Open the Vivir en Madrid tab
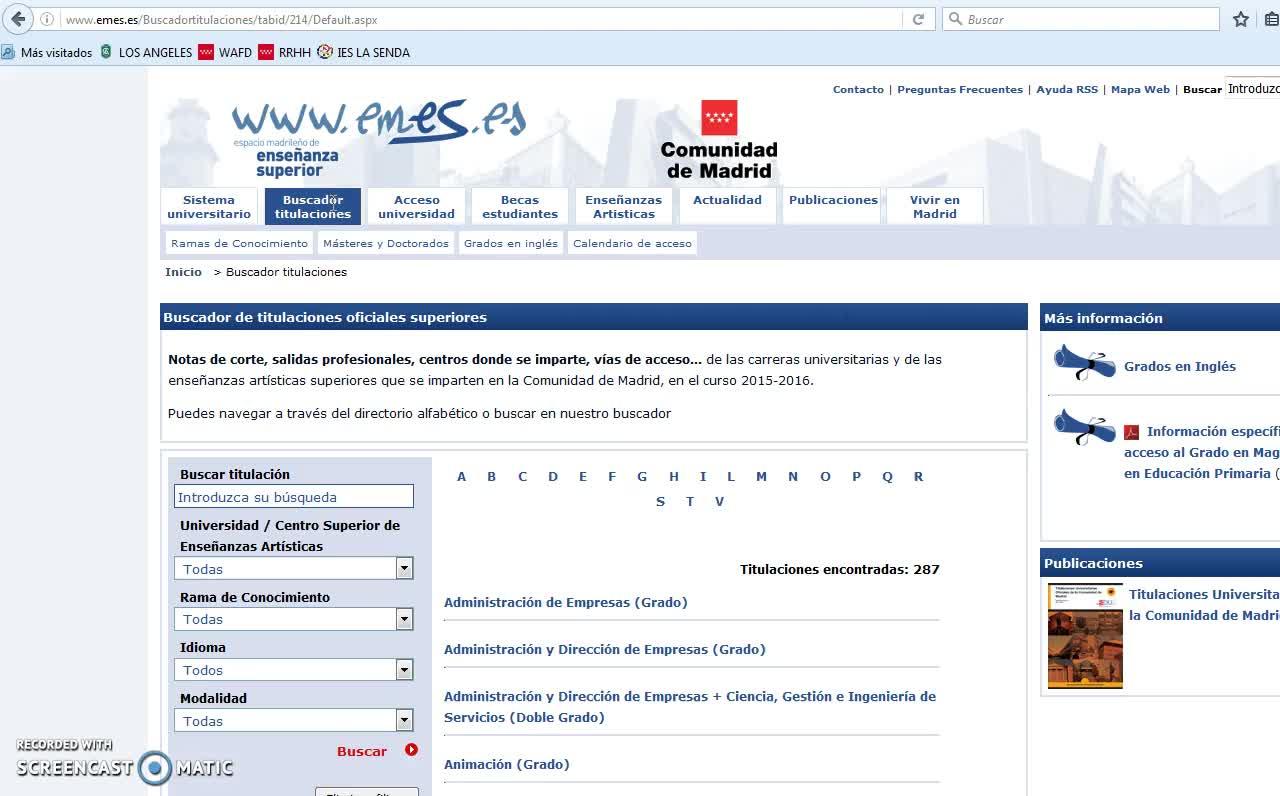This screenshot has height=796, width=1280. point(935,206)
